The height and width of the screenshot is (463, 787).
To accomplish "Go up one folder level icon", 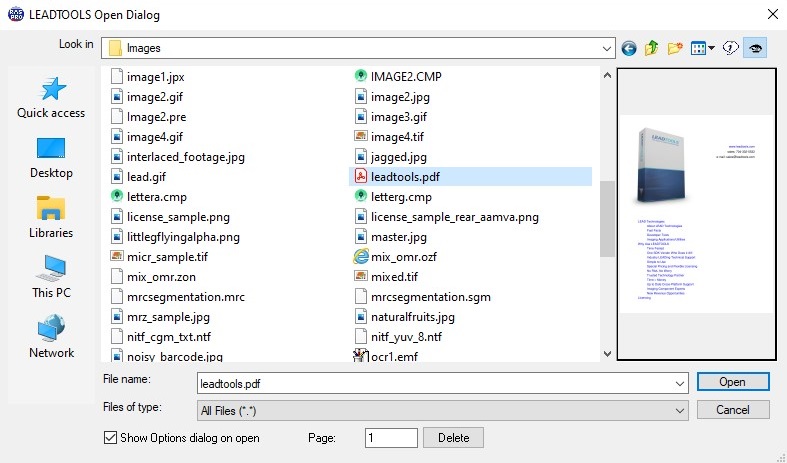I will coord(651,48).
